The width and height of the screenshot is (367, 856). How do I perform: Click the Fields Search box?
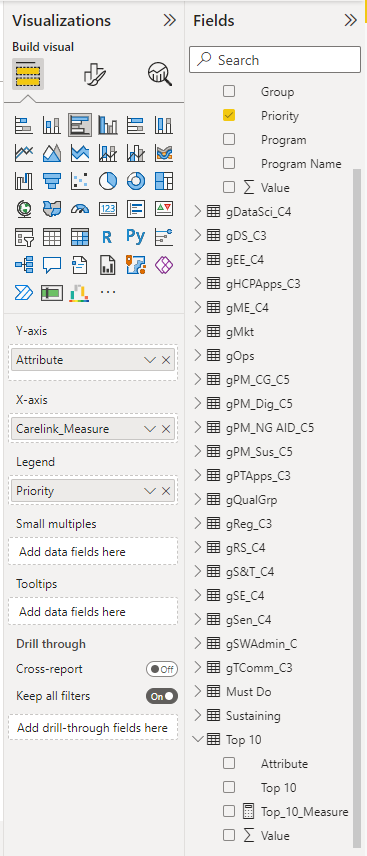click(275, 60)
